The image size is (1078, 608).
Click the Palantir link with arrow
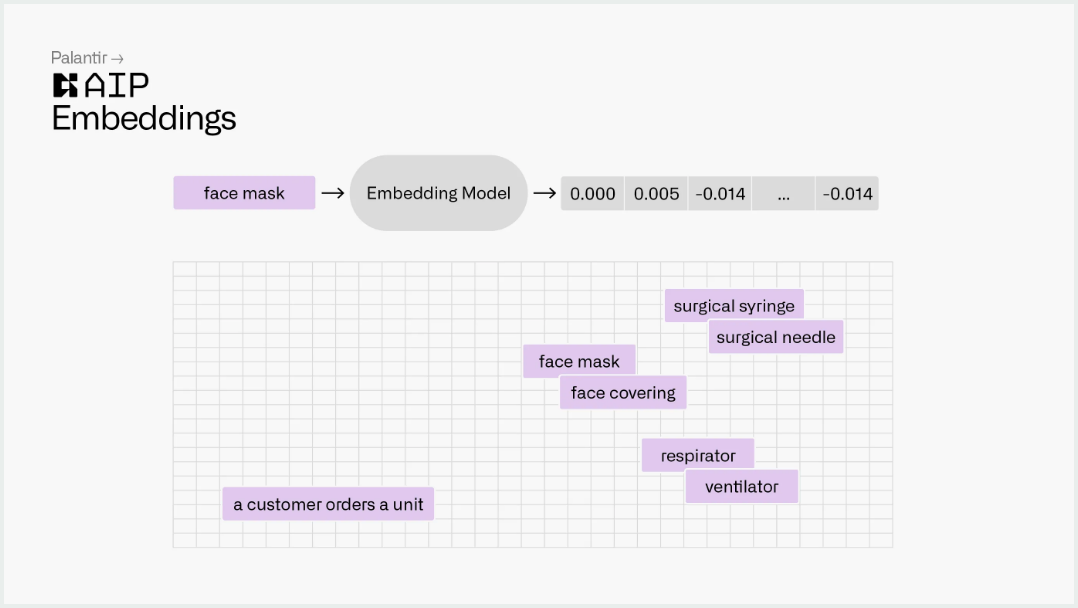tap(87, 58)
